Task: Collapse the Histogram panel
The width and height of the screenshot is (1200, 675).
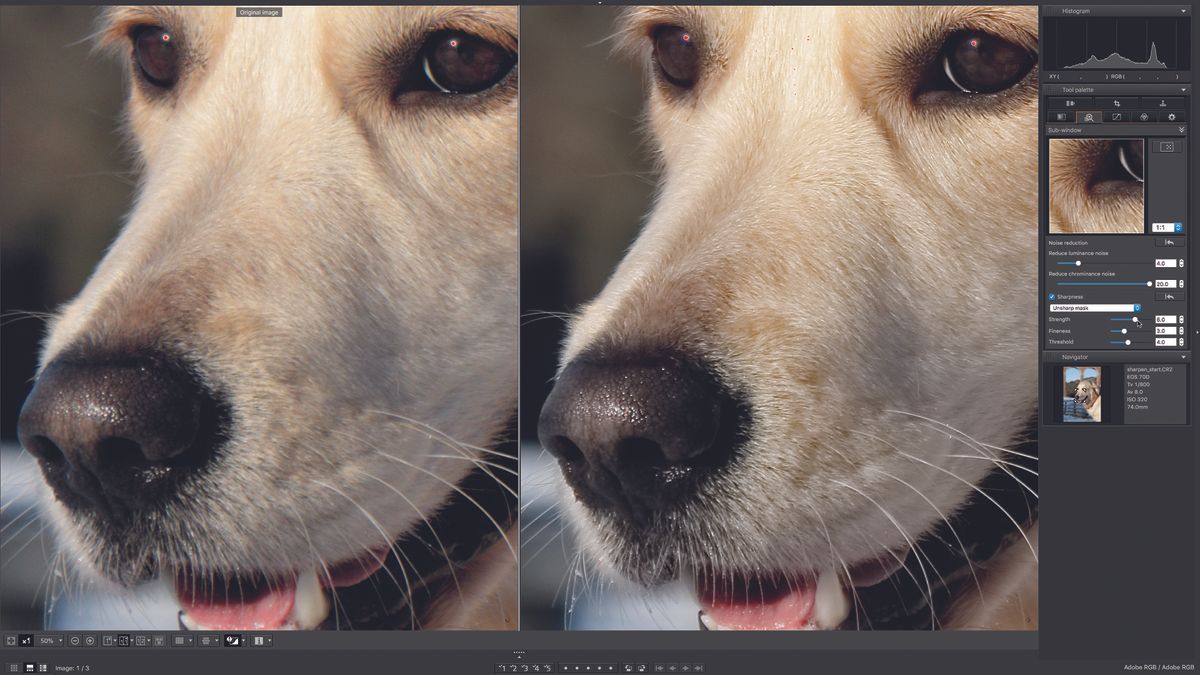Action: tap(1185, 11)
